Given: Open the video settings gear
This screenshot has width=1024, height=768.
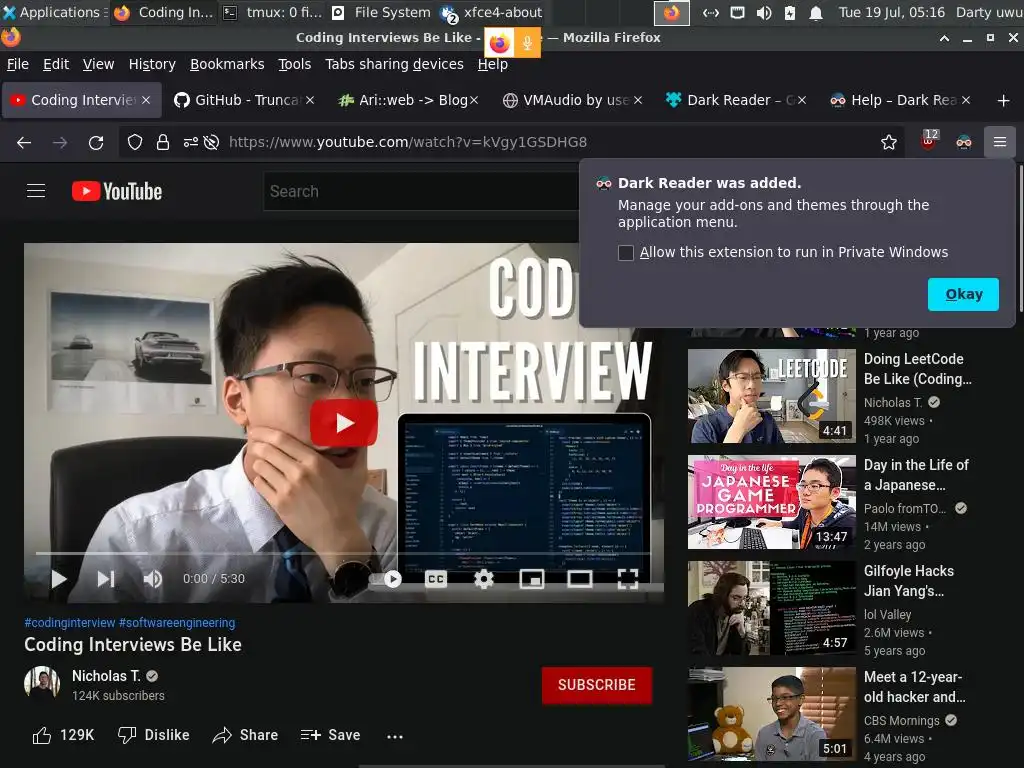Looking at the screenshot, I should [x=483, y=579].
